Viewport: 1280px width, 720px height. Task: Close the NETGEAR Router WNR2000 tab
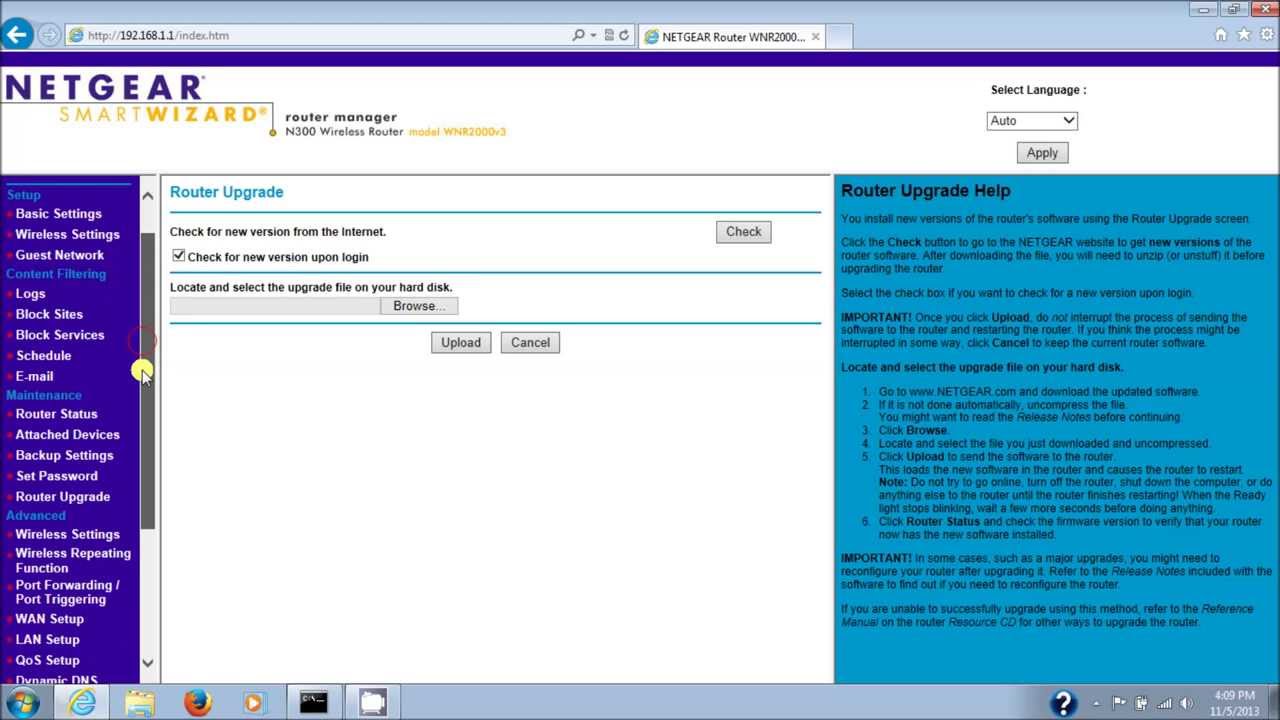point(815,37)
